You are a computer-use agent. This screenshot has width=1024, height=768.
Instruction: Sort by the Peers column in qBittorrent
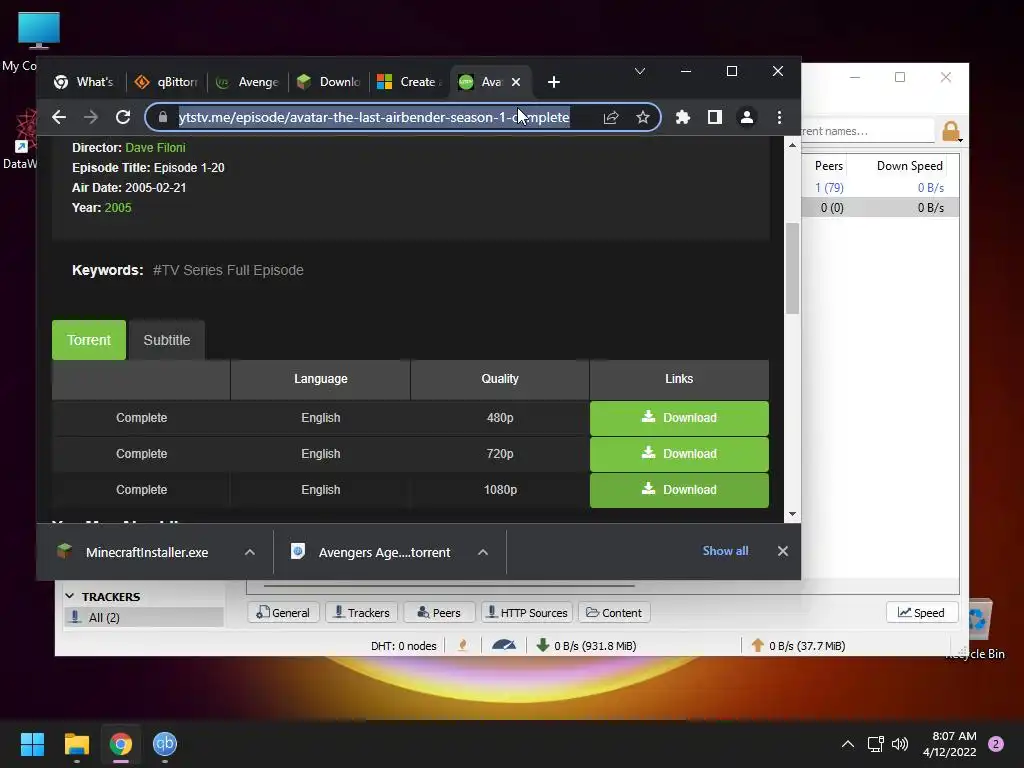coord(829,166)
